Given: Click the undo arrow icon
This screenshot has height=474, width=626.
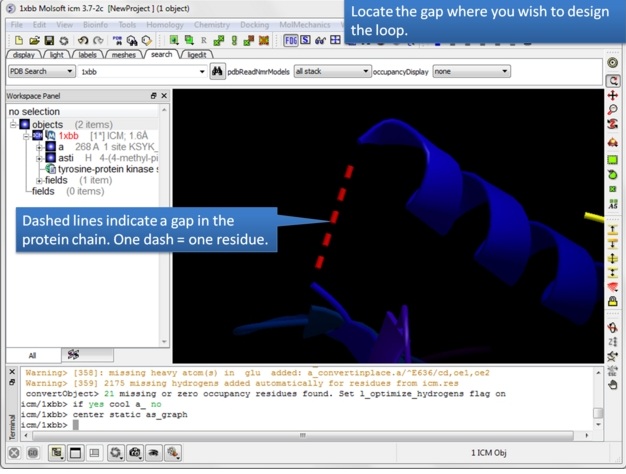Looking at the screenshot, I should pyautogui.click(x=83, y=41).
